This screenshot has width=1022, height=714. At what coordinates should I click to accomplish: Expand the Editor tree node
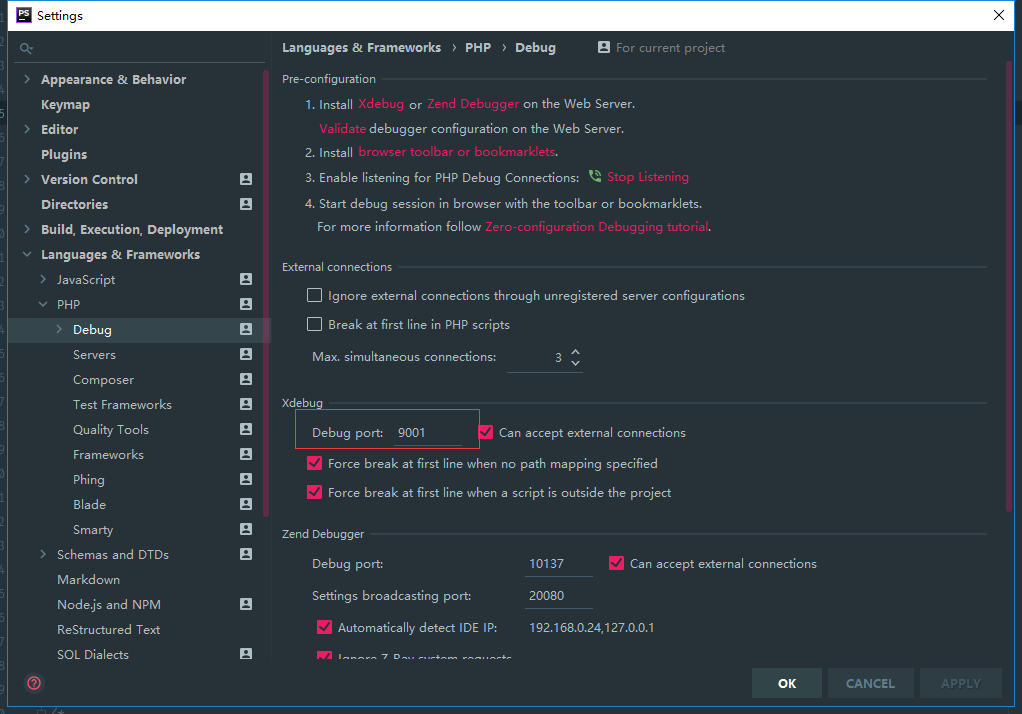[x=27, y=129]
